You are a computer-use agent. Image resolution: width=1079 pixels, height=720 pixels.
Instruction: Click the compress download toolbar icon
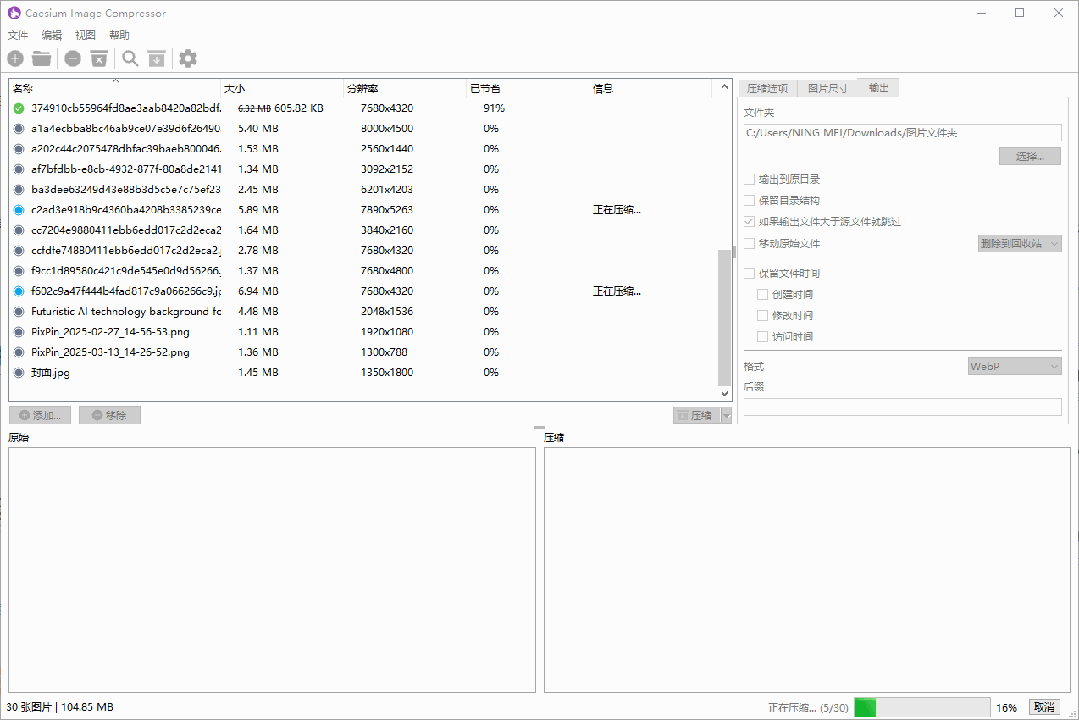tap(157, 59)
